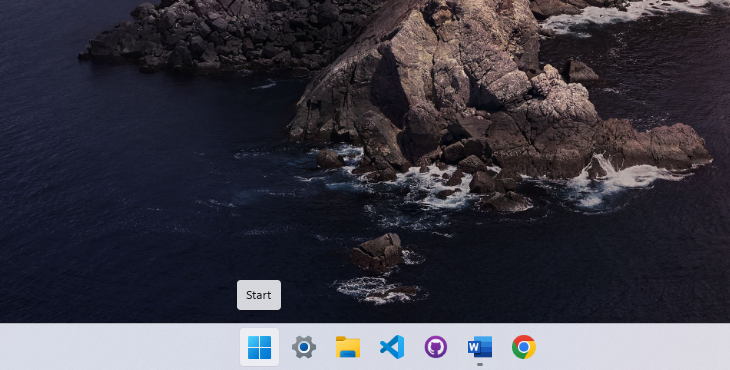Open GitHub Desktop from the taskbar
The width and height of the screenshot is (730, 370).
tap(436, 347)
